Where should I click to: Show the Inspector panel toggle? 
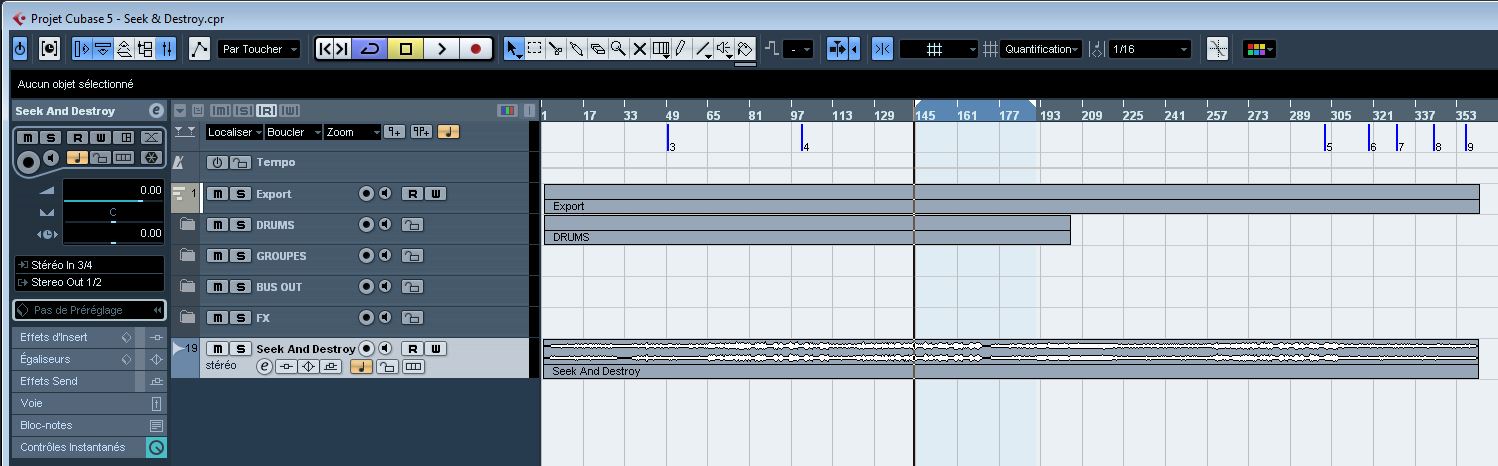pyautogui.click(x=82, y=48)
